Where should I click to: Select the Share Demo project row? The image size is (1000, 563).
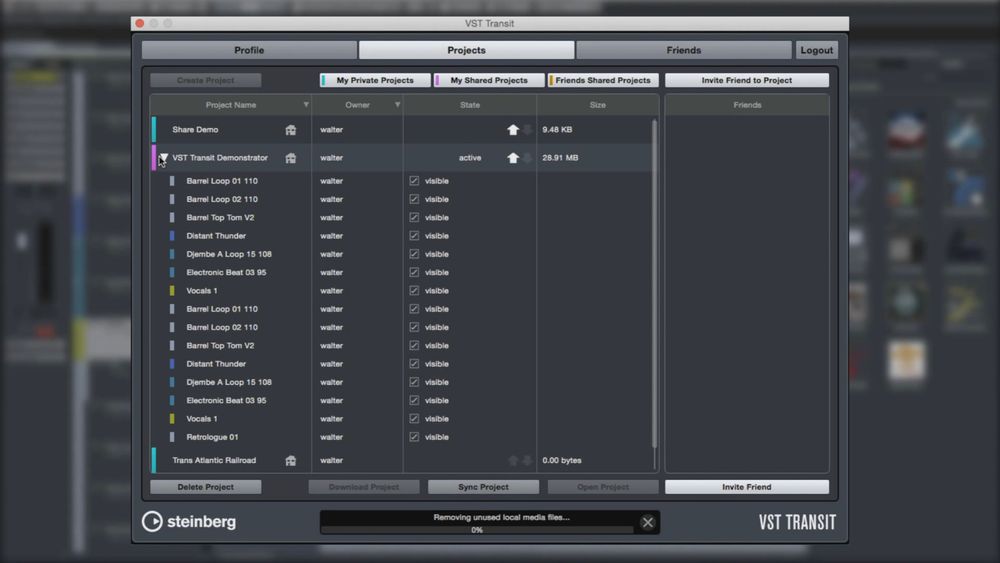pos(402,129)
